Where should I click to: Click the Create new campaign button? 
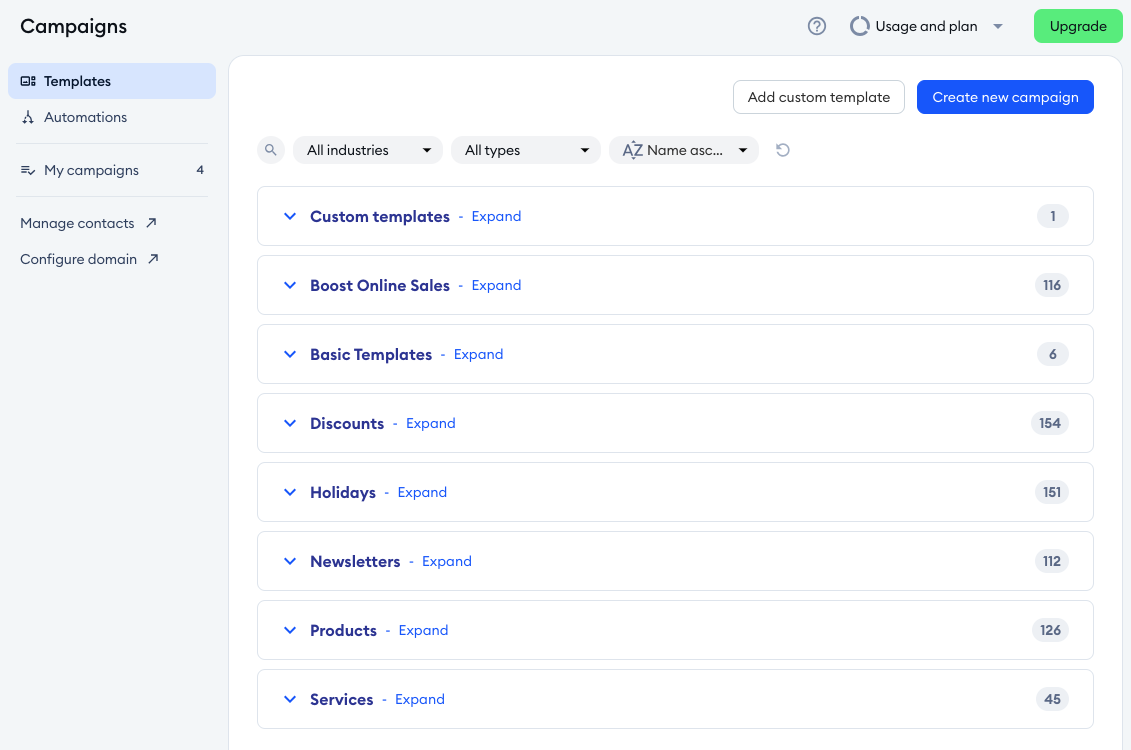[x=1005, y=97]
